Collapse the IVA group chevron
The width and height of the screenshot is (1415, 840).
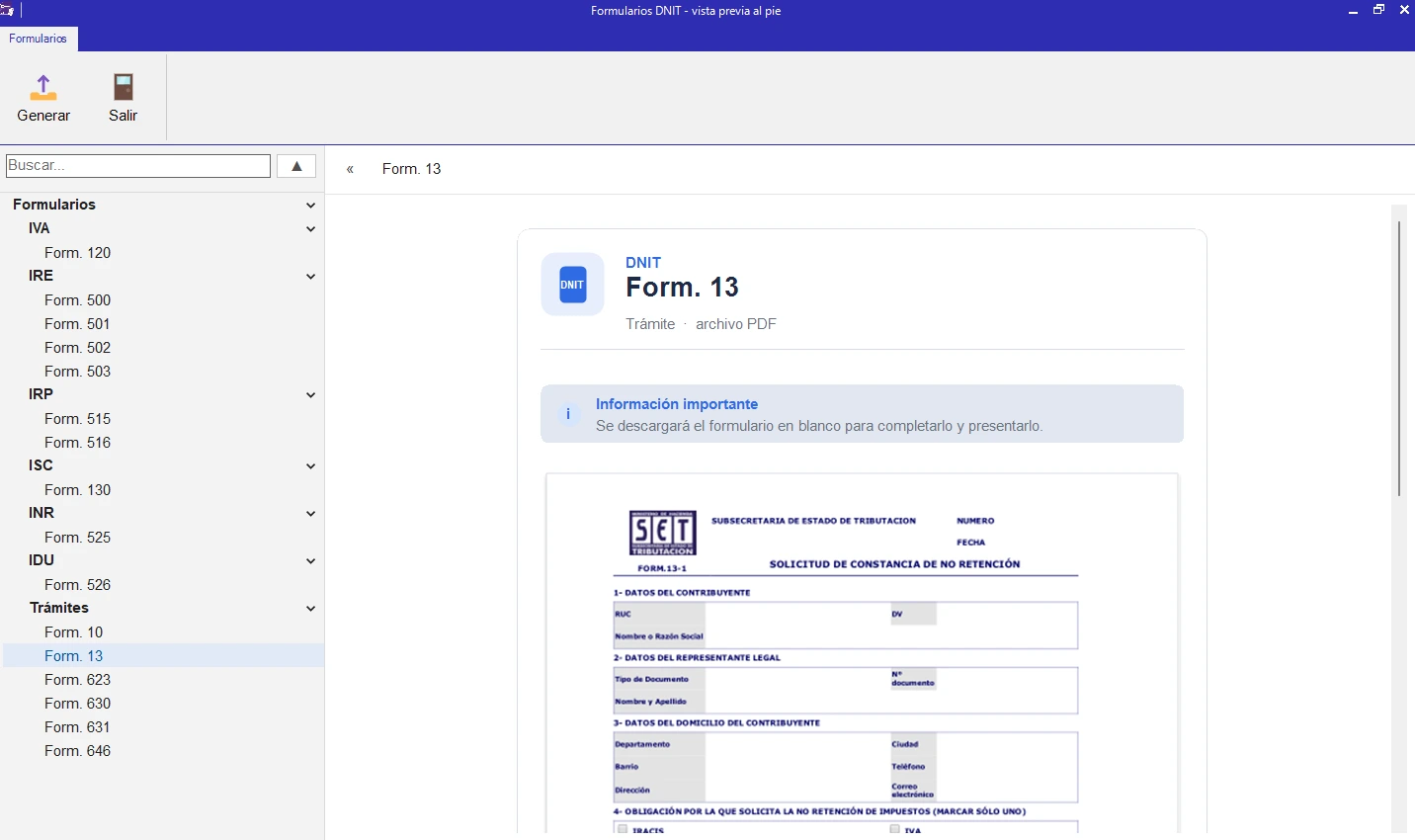click(310, 229)
